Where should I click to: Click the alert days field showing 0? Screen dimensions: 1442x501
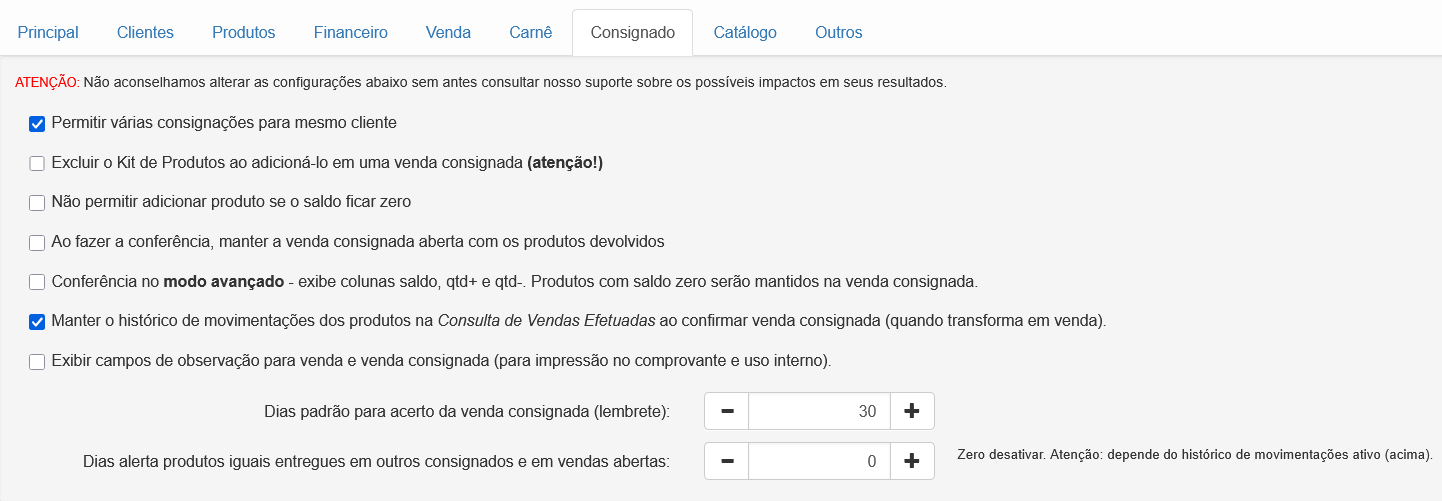pyautogui.click(x=819, y=461)
